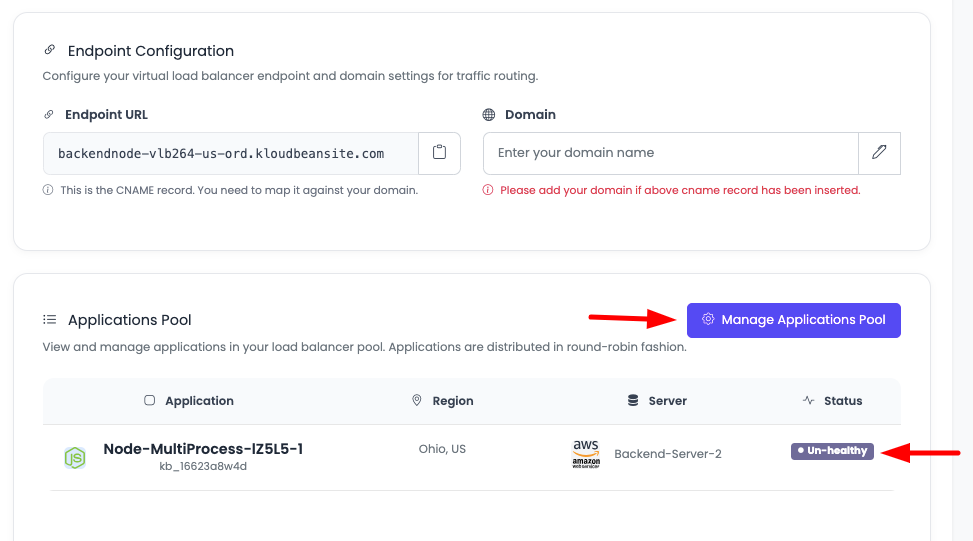The width and height of the screenshot is (973, 541).
Task: Click the Un-healthy status badge
Action: coord(832,451)
